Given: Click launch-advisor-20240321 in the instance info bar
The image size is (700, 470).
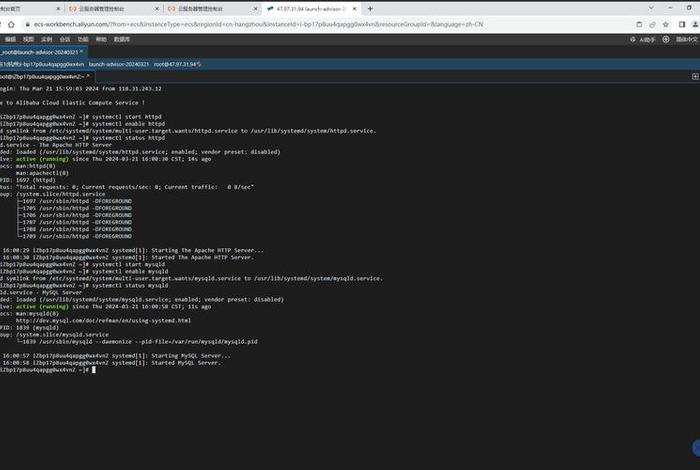Looking at the screenshot, I should (119, 64).
